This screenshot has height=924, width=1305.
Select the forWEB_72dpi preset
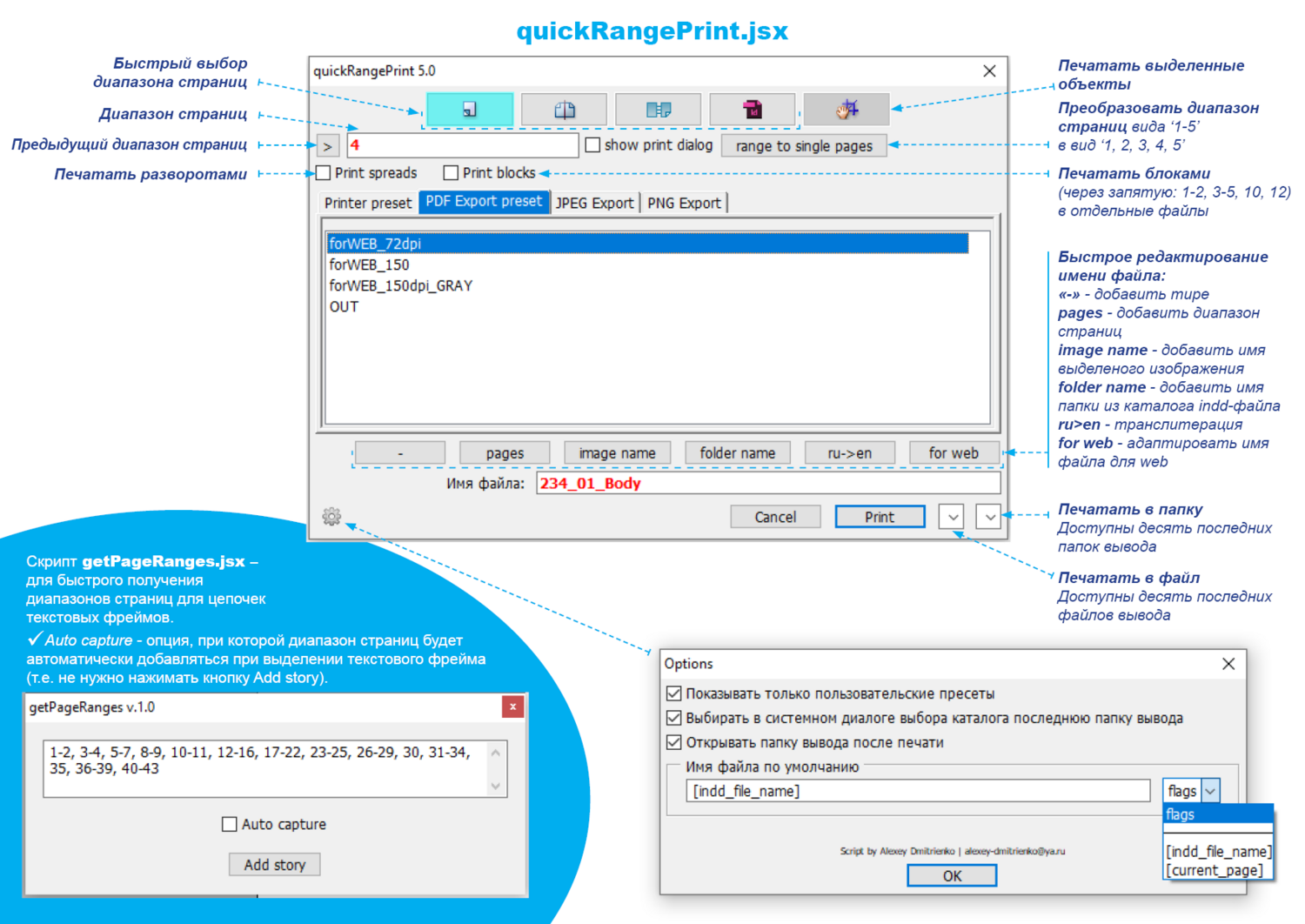coord(647,244)
